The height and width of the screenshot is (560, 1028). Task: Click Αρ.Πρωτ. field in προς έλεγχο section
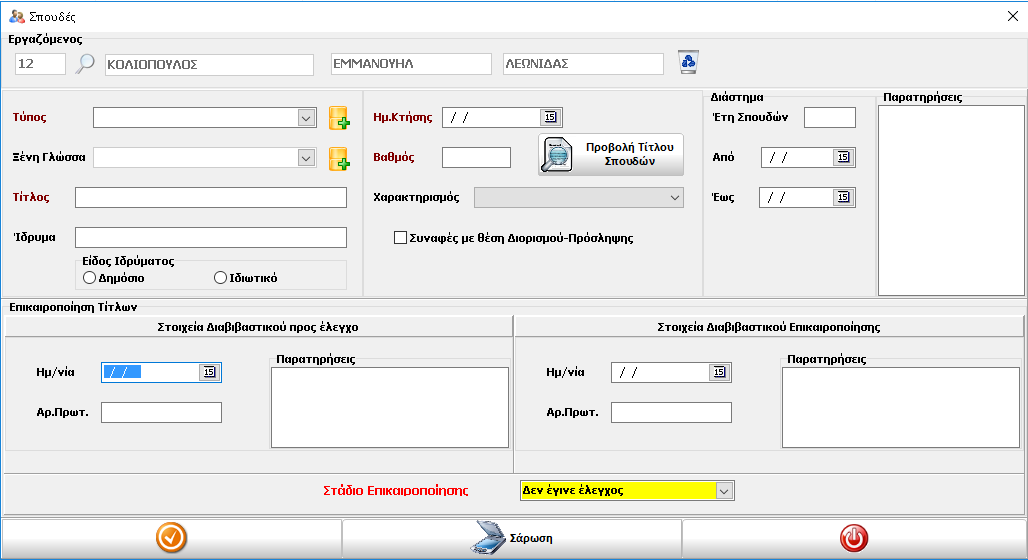161,412
